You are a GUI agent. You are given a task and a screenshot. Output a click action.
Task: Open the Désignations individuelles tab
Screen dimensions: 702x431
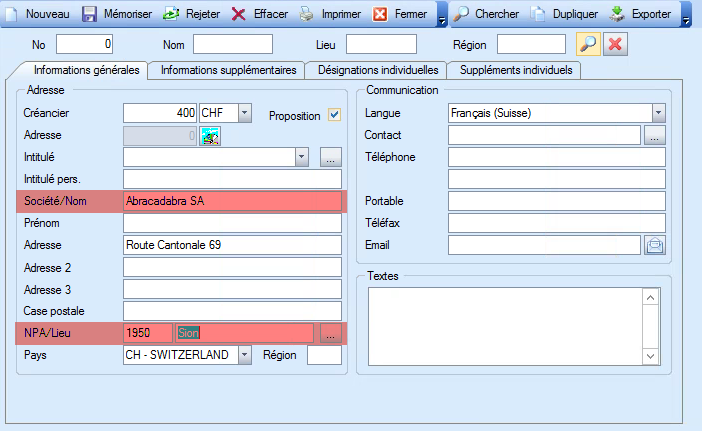[x=377, y=71]
